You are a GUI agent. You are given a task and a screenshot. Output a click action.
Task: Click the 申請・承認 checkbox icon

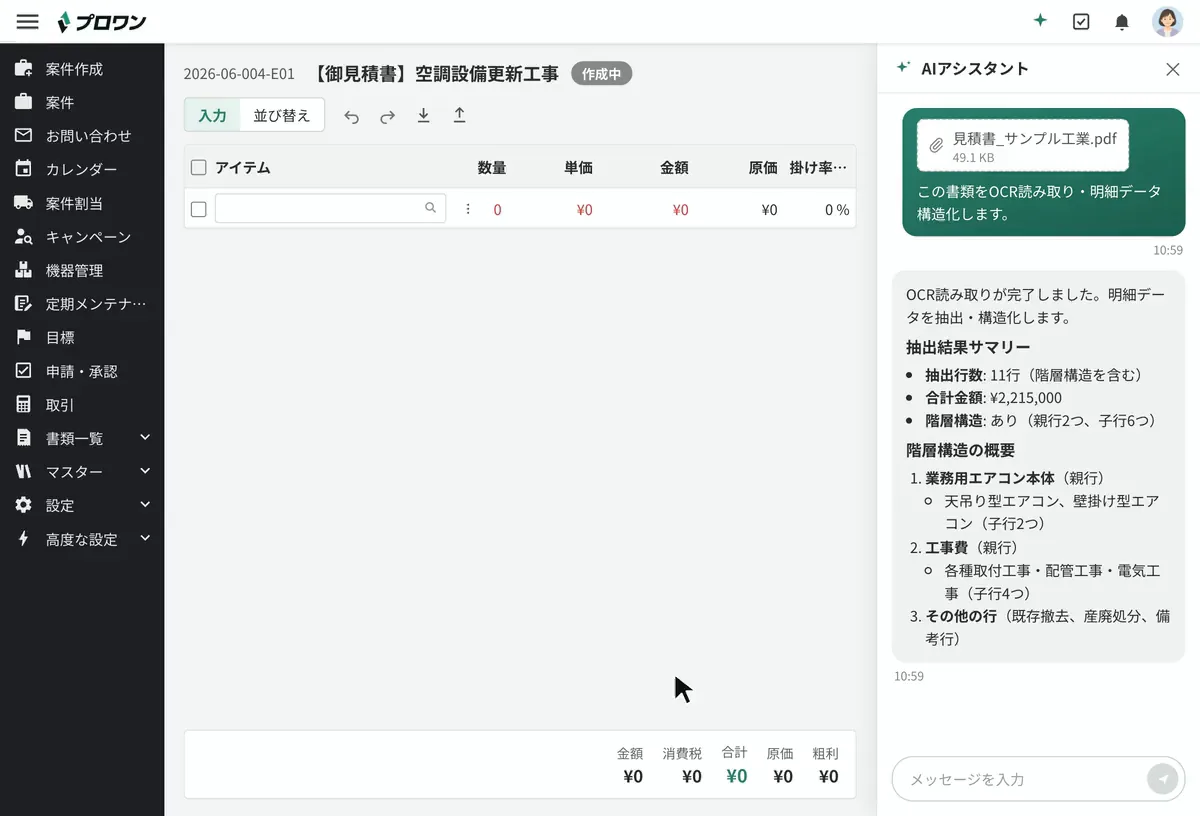(24, 371)
